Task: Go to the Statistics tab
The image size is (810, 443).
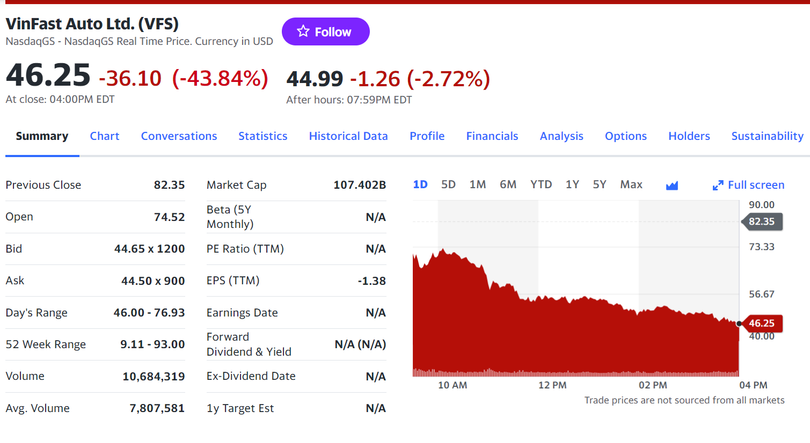Action: click(x=262, y=136)
